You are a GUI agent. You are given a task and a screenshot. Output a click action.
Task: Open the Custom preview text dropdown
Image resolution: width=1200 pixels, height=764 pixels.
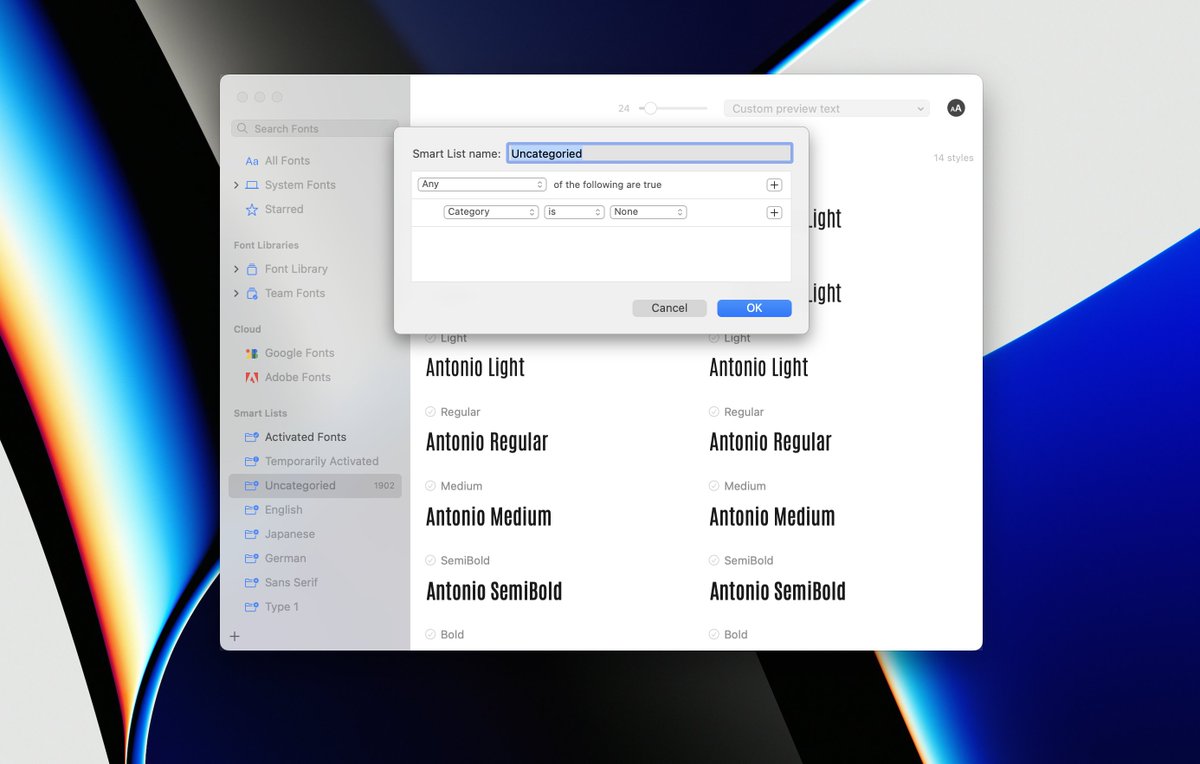click(826, 108)
